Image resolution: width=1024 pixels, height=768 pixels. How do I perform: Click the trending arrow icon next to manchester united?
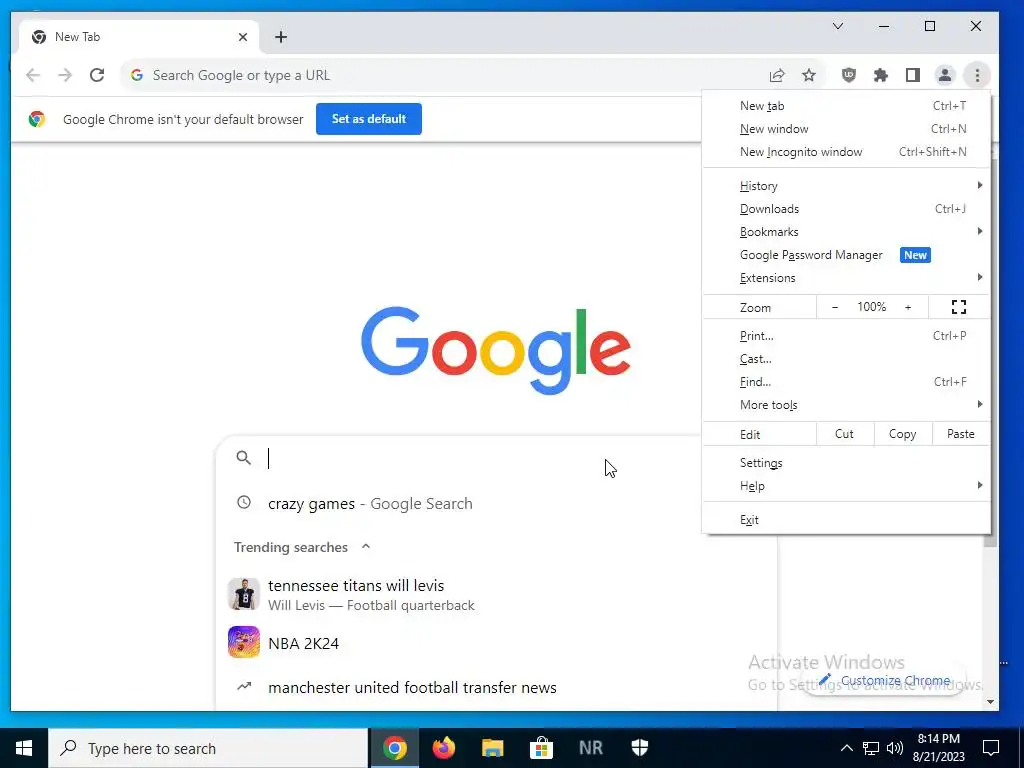click(x=244, y=686)
